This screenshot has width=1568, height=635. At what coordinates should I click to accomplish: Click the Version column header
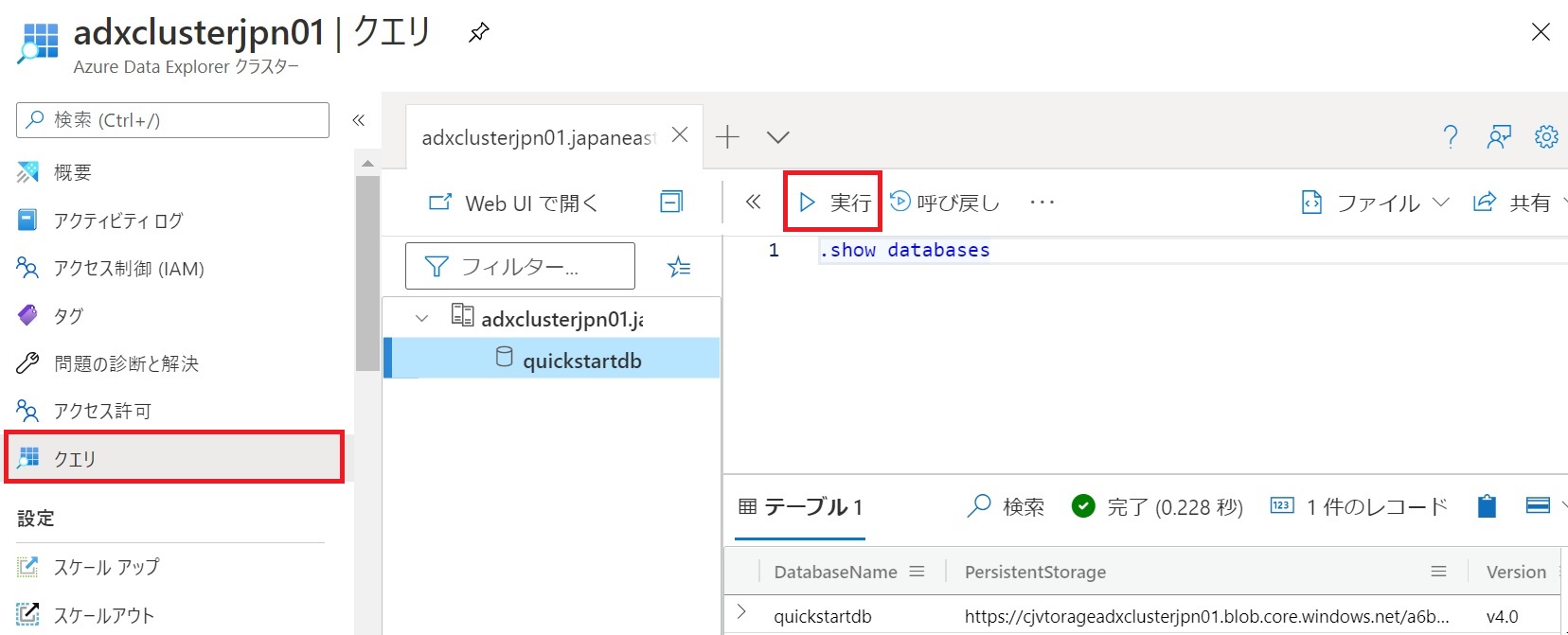tap(1516, 572)
